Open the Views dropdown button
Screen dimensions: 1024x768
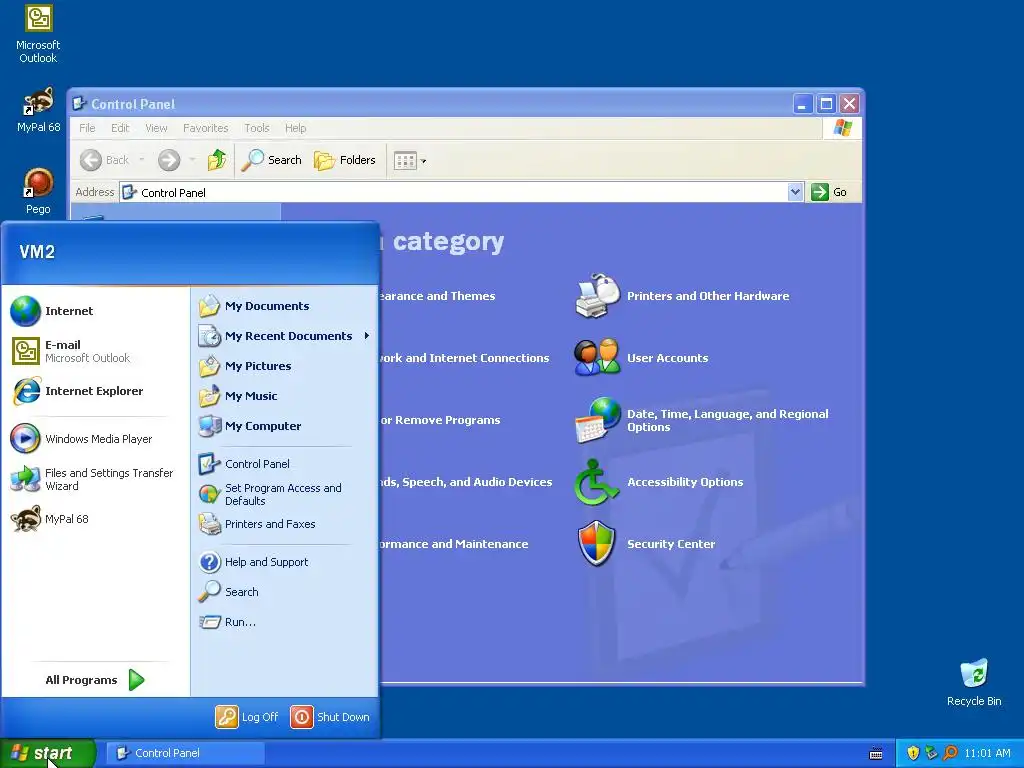409,161
